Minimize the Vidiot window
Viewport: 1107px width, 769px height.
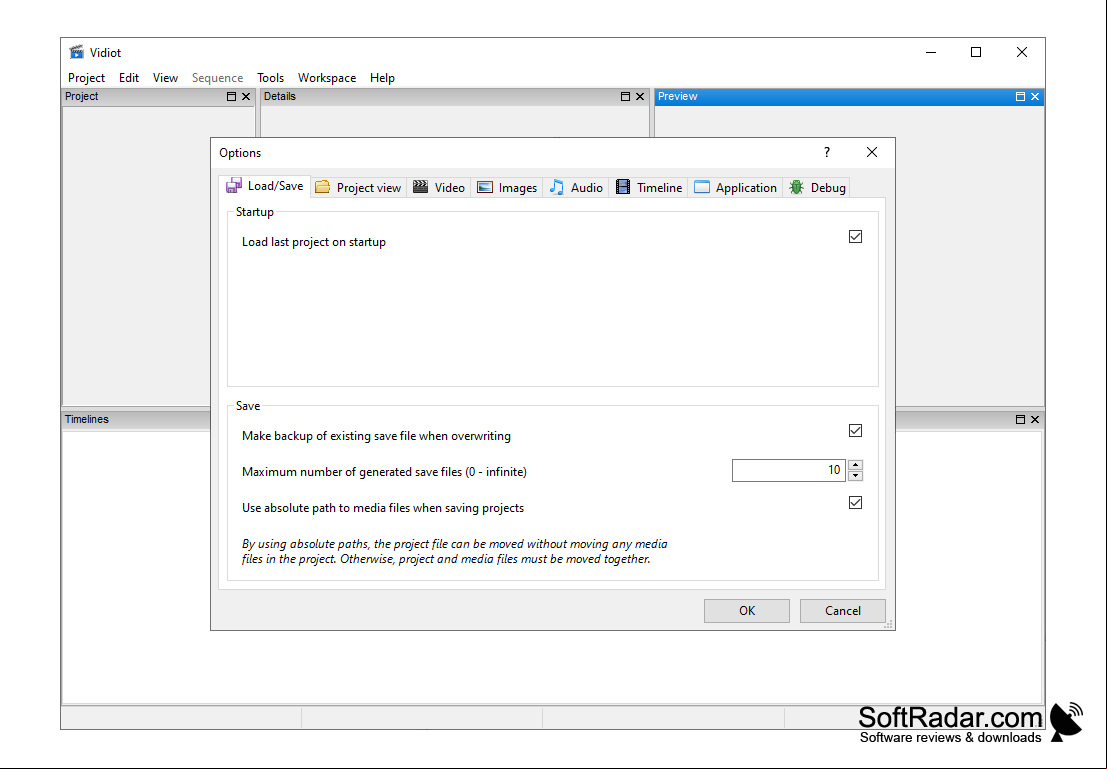pos(931,52)
